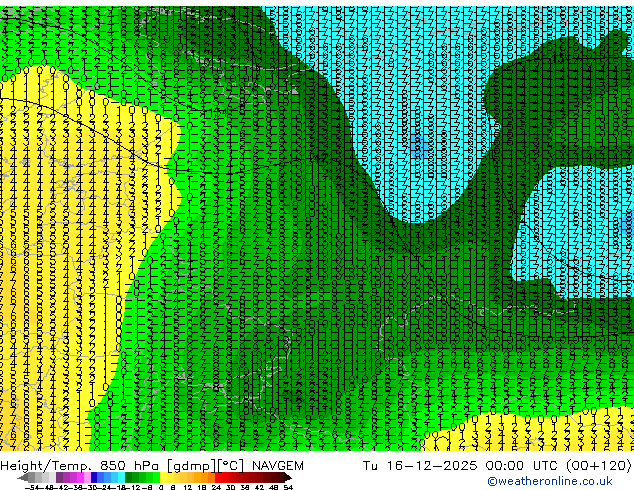
Task: Click the 54 value on the legend scale
Action: [x=288, y=488]
